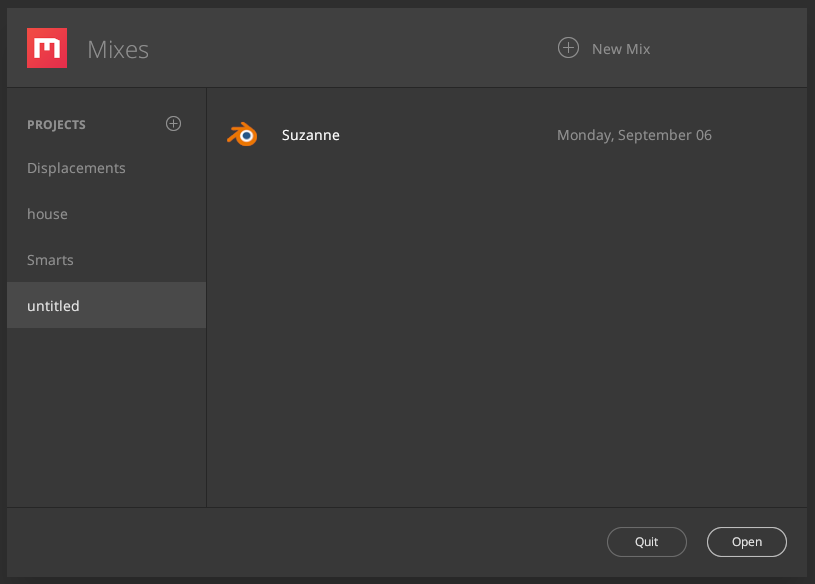Quit the application with Quit button
This screenshot has width=815, height=584.
tap(647, 542)
